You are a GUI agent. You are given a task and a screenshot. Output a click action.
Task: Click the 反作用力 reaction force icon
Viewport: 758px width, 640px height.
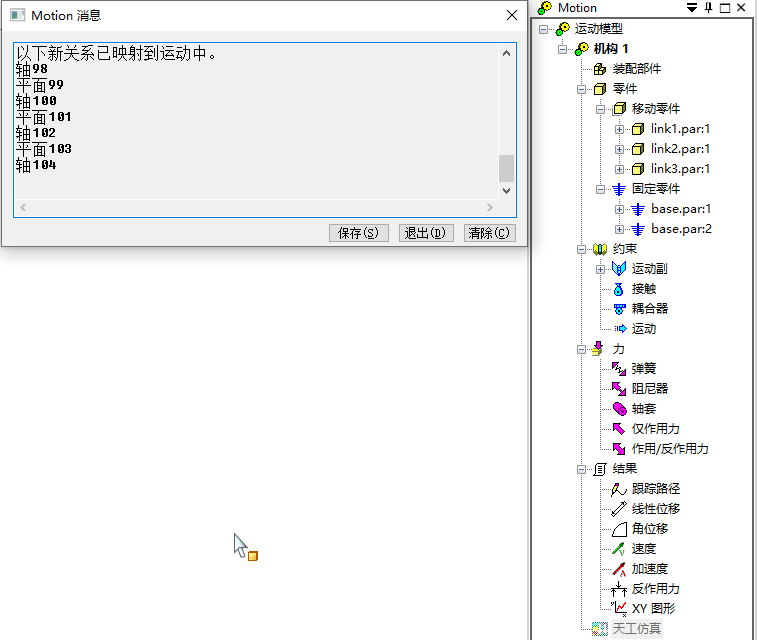coord(619,589)
